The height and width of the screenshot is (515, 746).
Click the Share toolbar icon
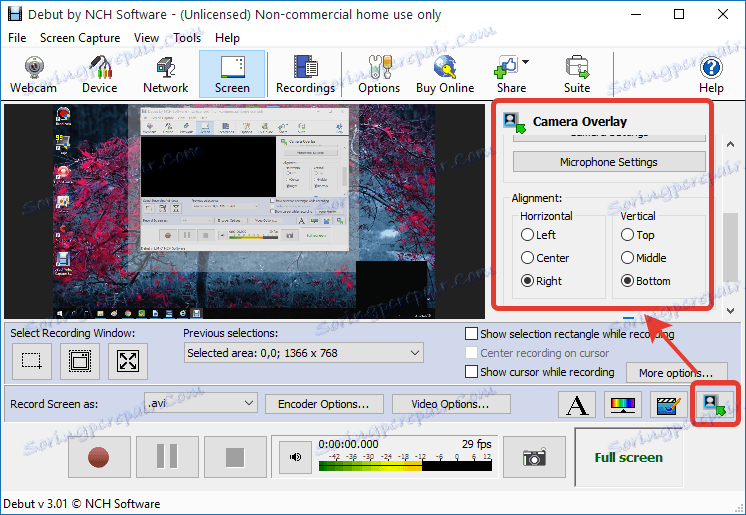[511, 75]
